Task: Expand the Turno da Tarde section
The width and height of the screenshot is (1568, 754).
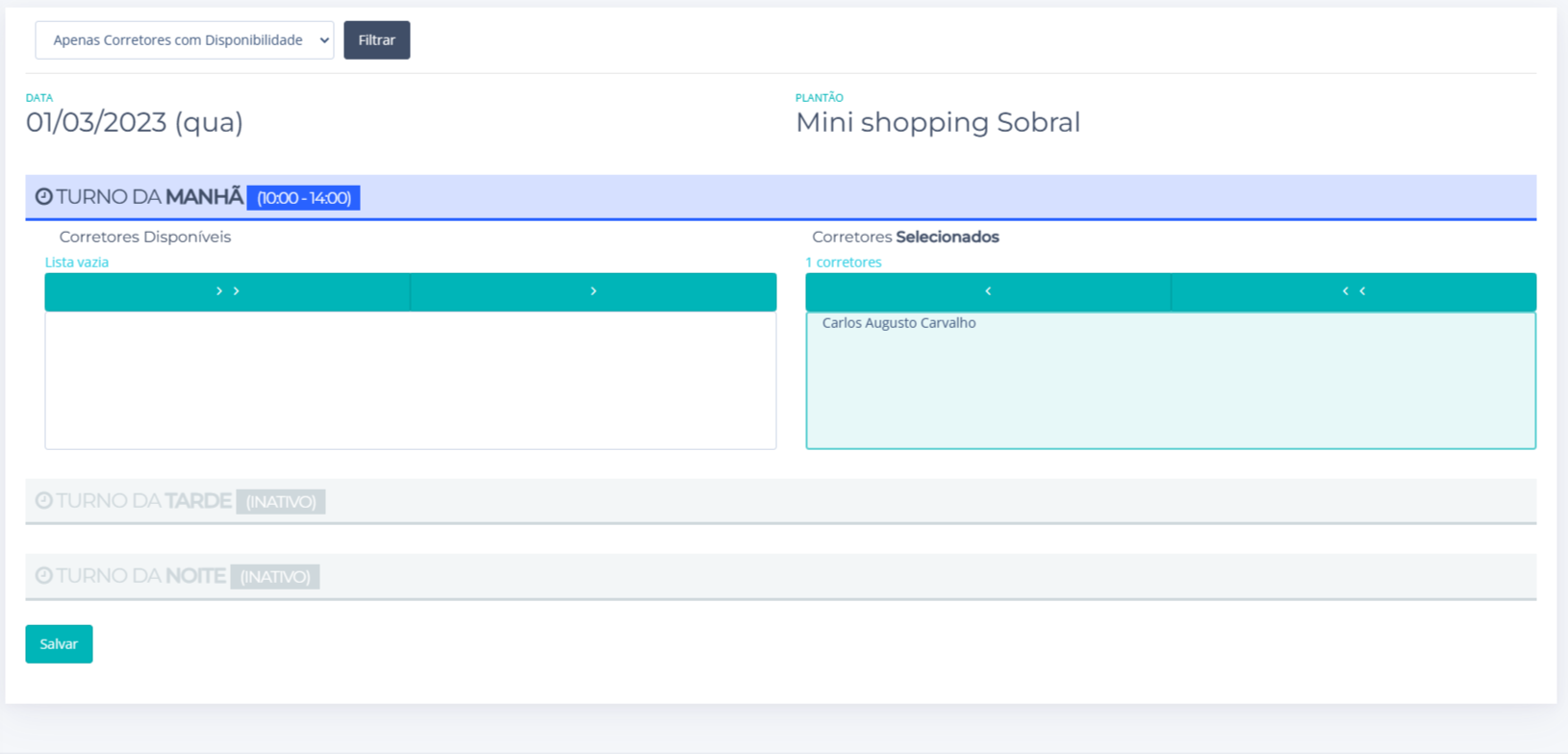Action: 144,501
